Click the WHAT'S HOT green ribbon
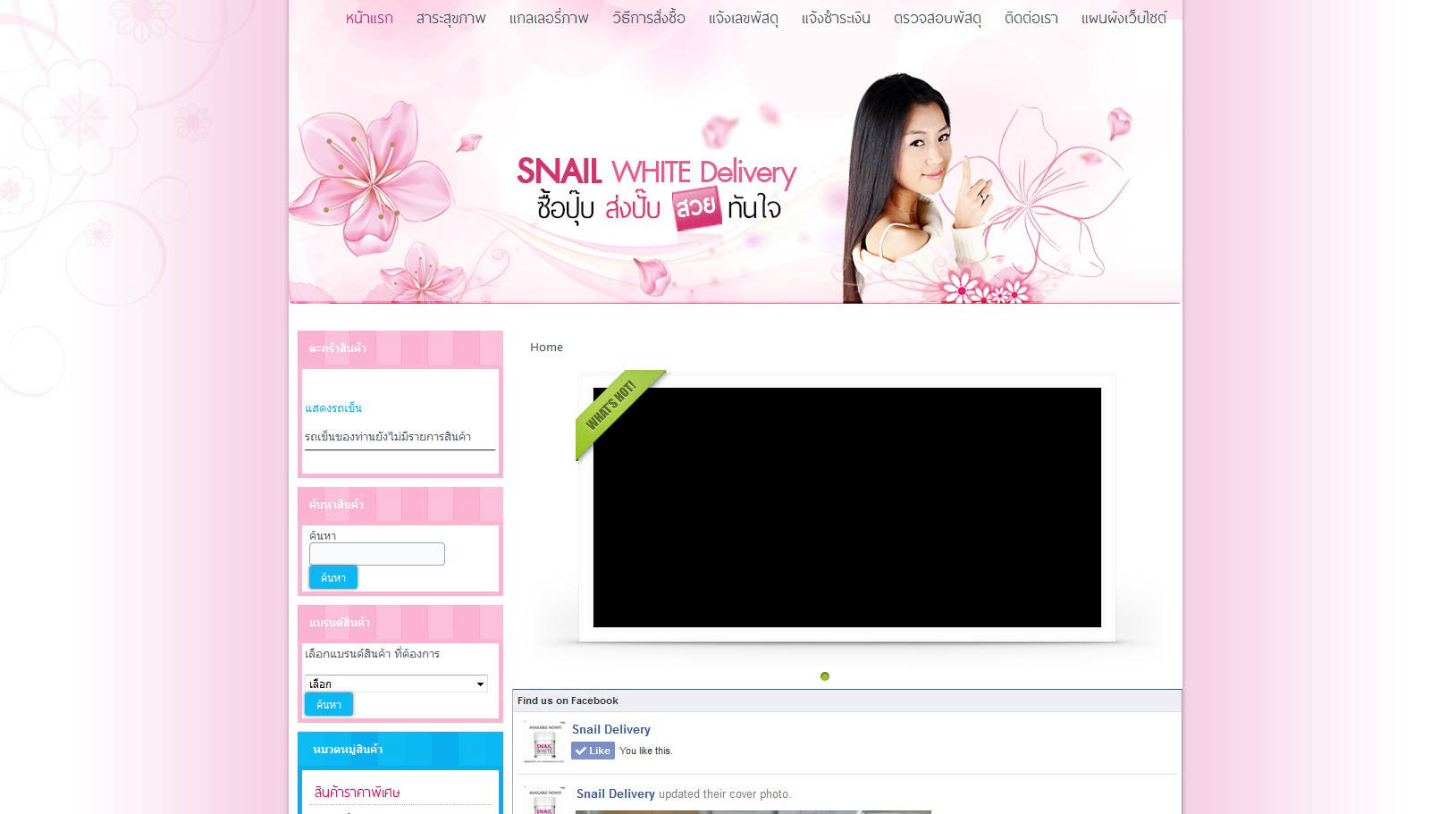Viewport: 1456px width, 814px height. (617, 411)
